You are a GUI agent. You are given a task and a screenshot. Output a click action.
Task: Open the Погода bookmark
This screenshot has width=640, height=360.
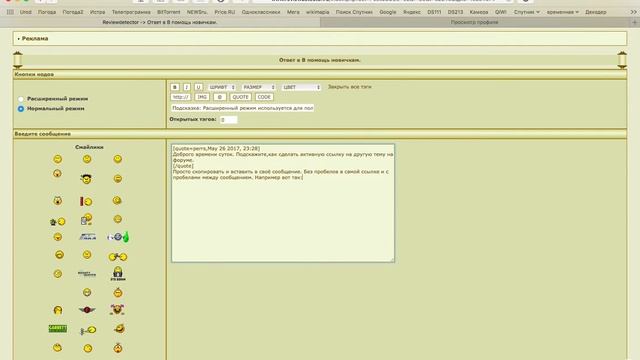[47, 12]
